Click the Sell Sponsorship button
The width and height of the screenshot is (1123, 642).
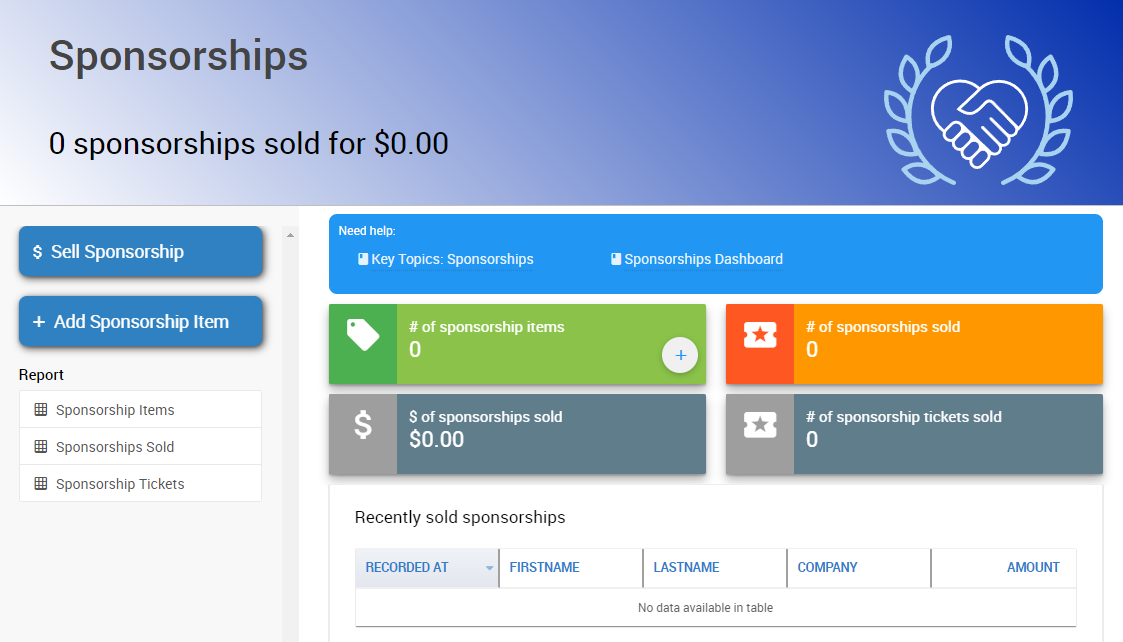click(140, 252)
